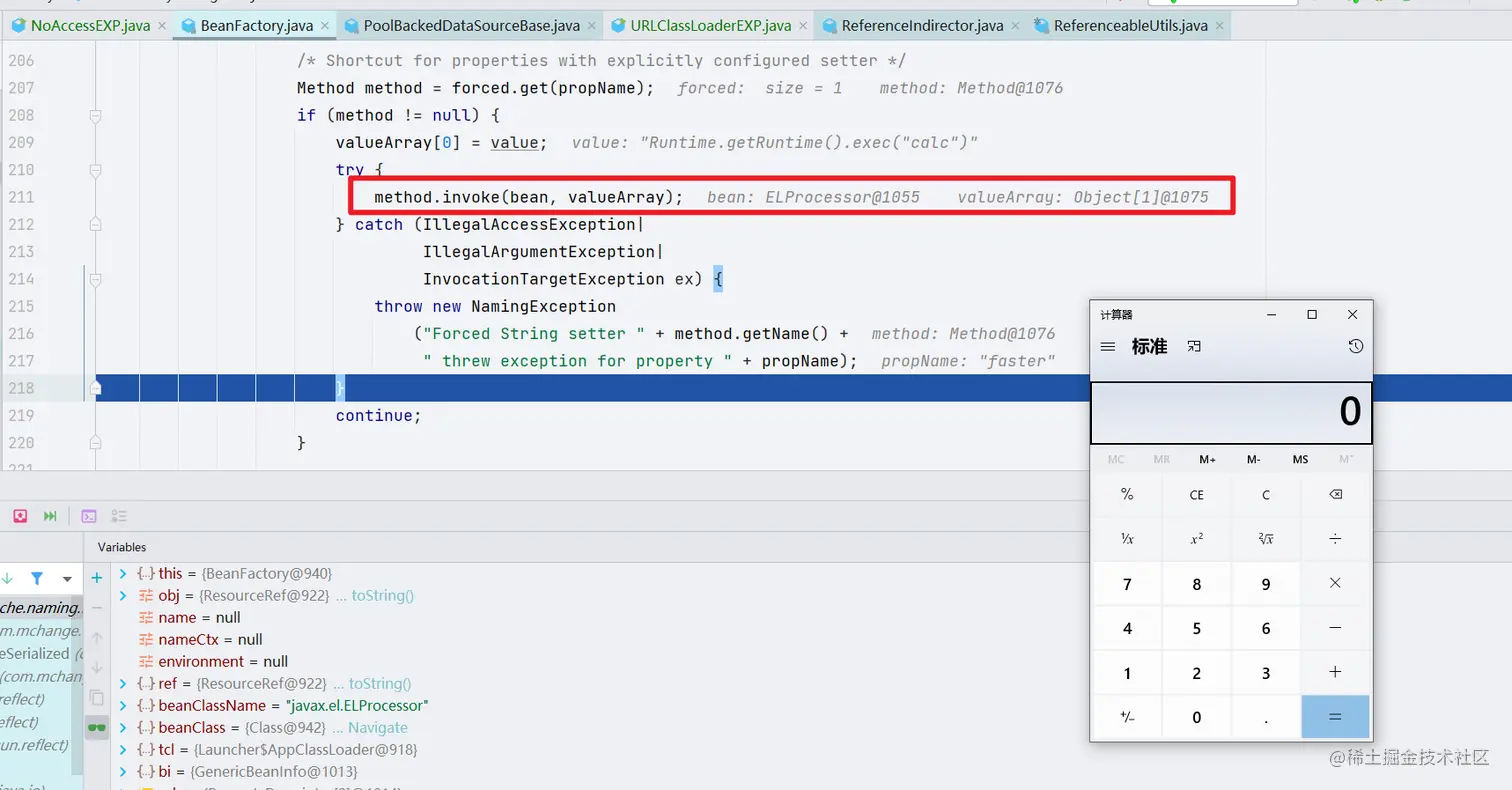This screenshot has width=1512, height=790.
Task: Open the frames filter funnel icon
Action: point(37,578)
